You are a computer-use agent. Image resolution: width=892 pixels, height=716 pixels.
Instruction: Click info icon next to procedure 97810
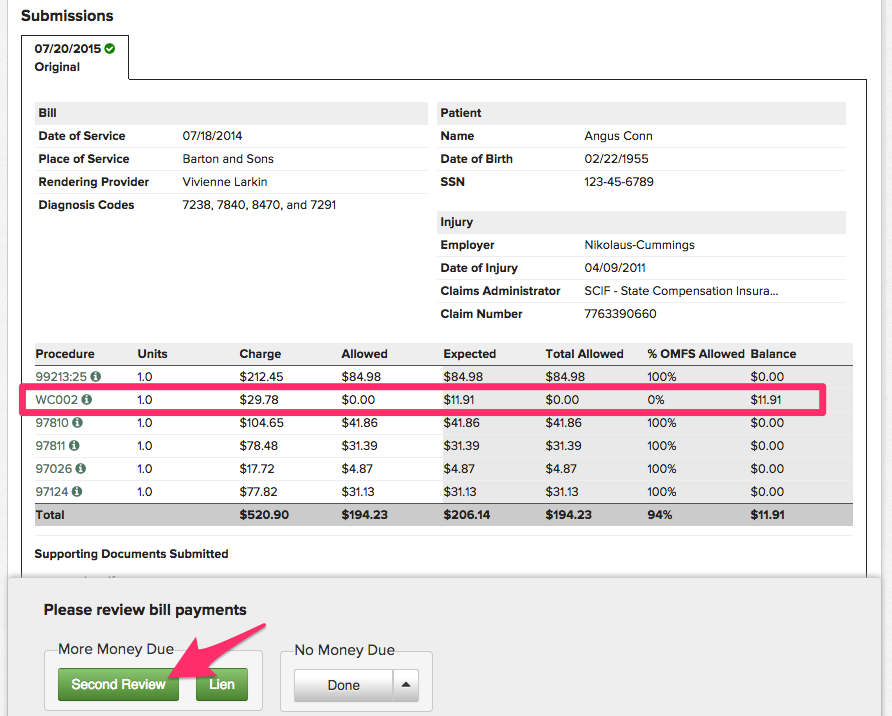77,423
